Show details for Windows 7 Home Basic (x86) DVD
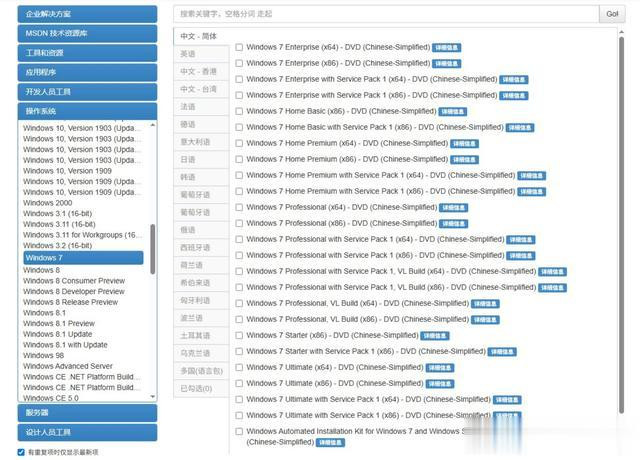 453,112
